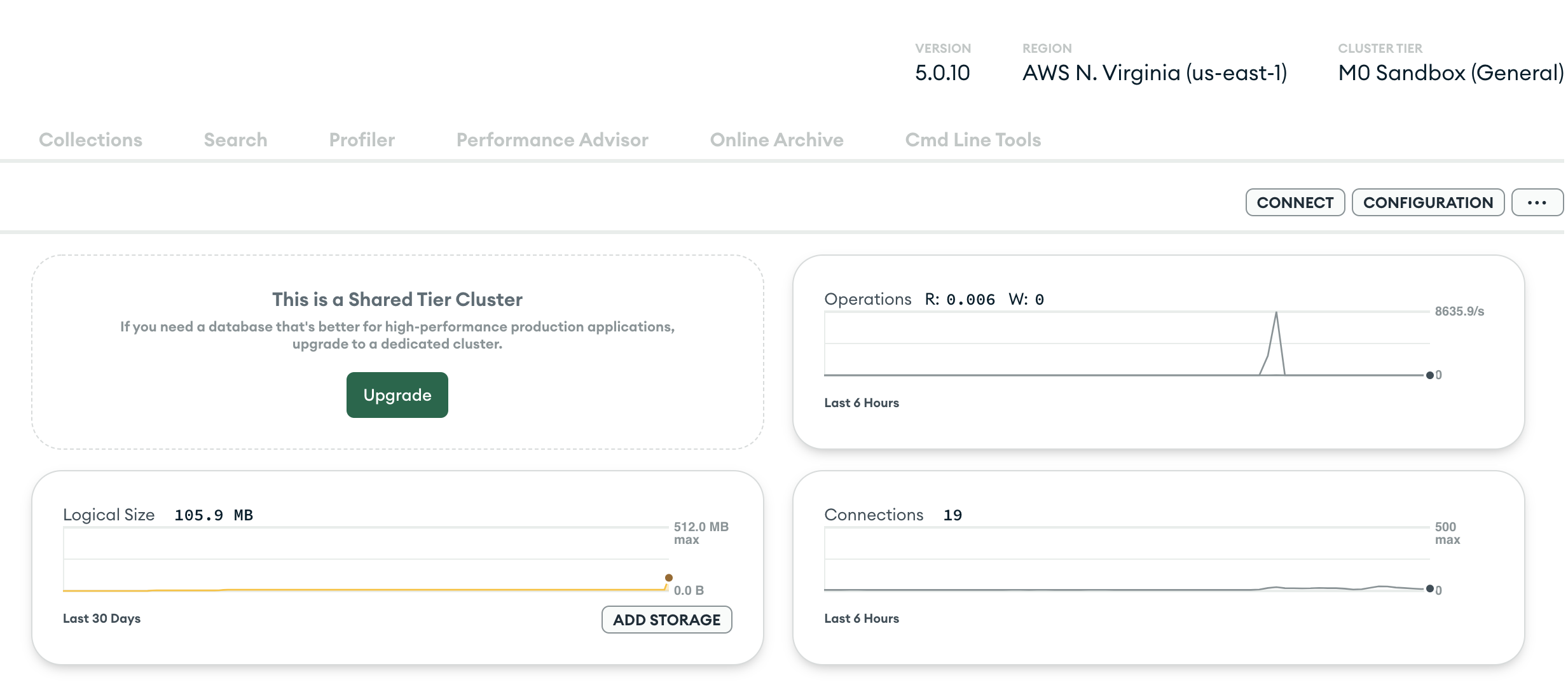Click the Operations chart end-point dot
Screen dimensions: 1568x687
pos(1429,375)
